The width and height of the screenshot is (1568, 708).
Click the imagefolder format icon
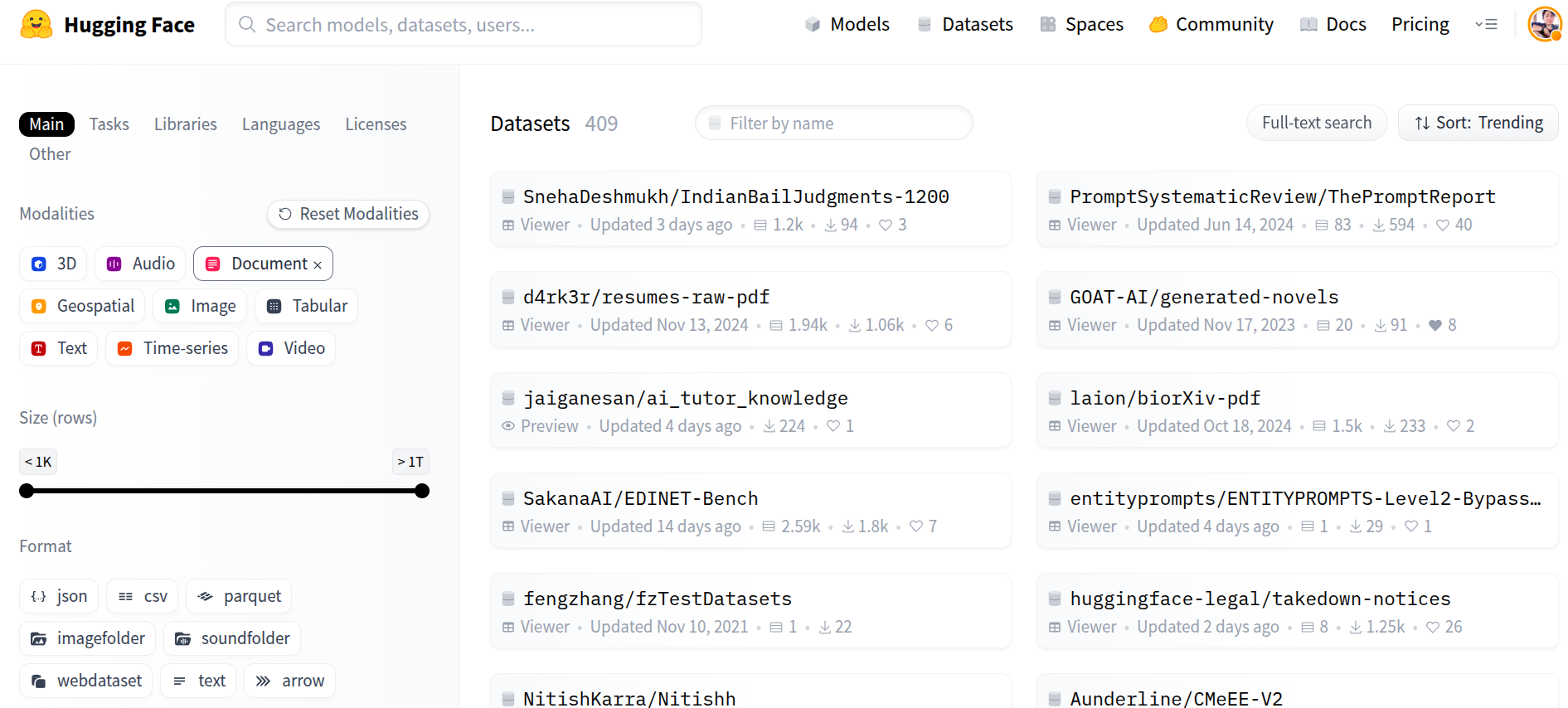(x=39, y=638)
